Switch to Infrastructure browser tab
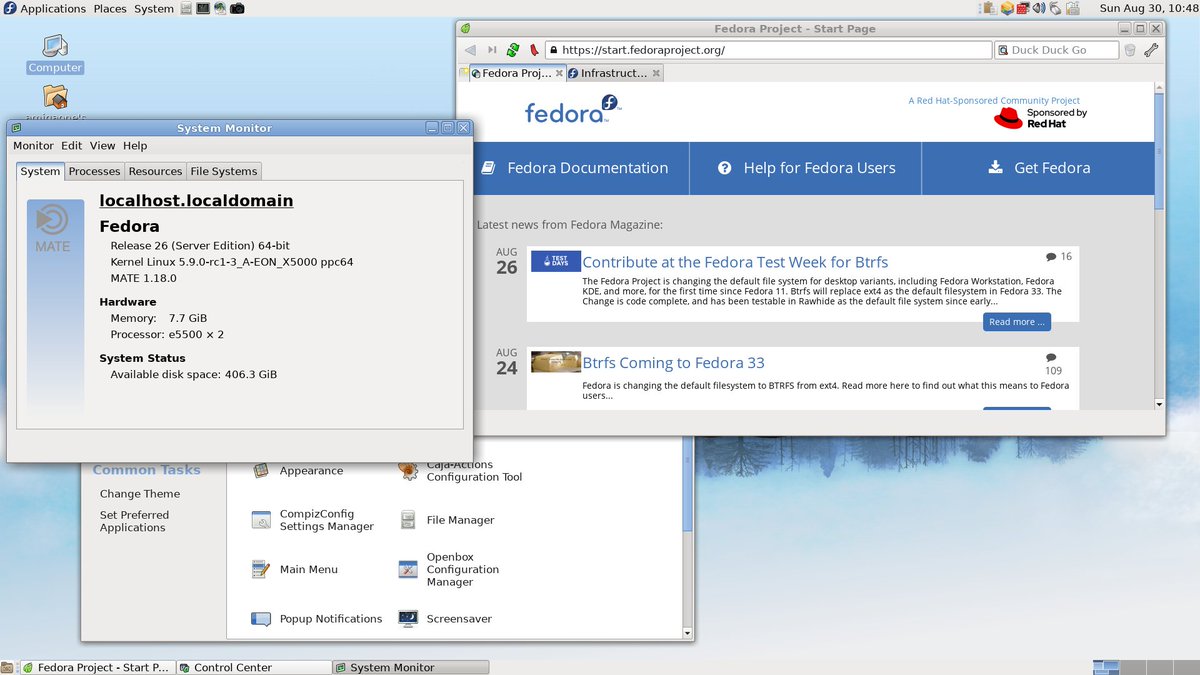 pyautogui.click(x=614, y=73)
